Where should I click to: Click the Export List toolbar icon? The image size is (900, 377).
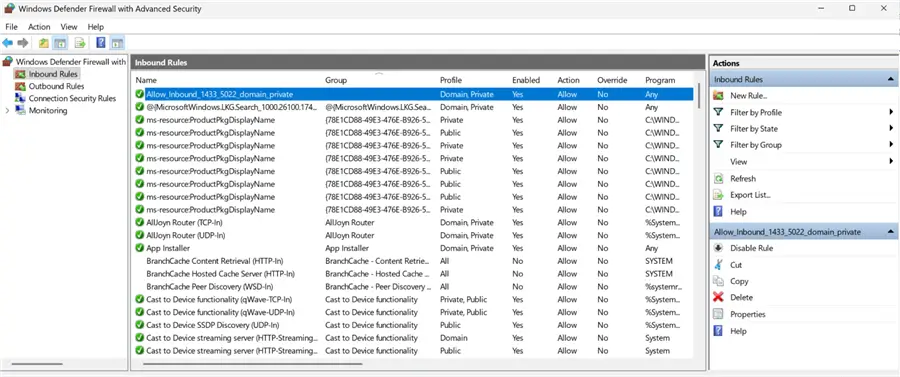pyautogui.click(x=80, y=42)
